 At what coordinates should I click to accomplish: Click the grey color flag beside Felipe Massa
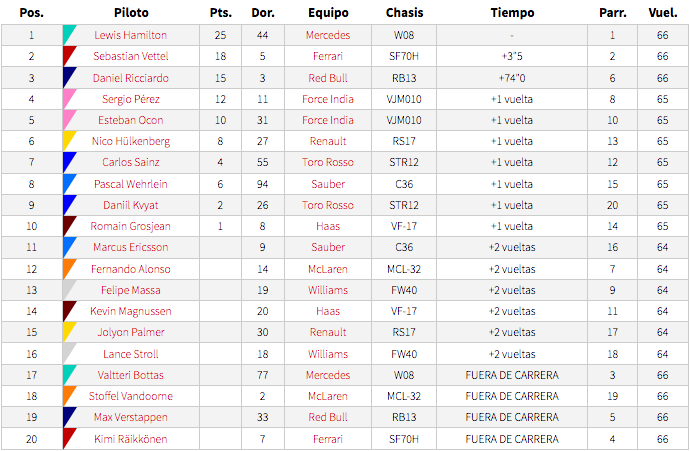[70, 290]
